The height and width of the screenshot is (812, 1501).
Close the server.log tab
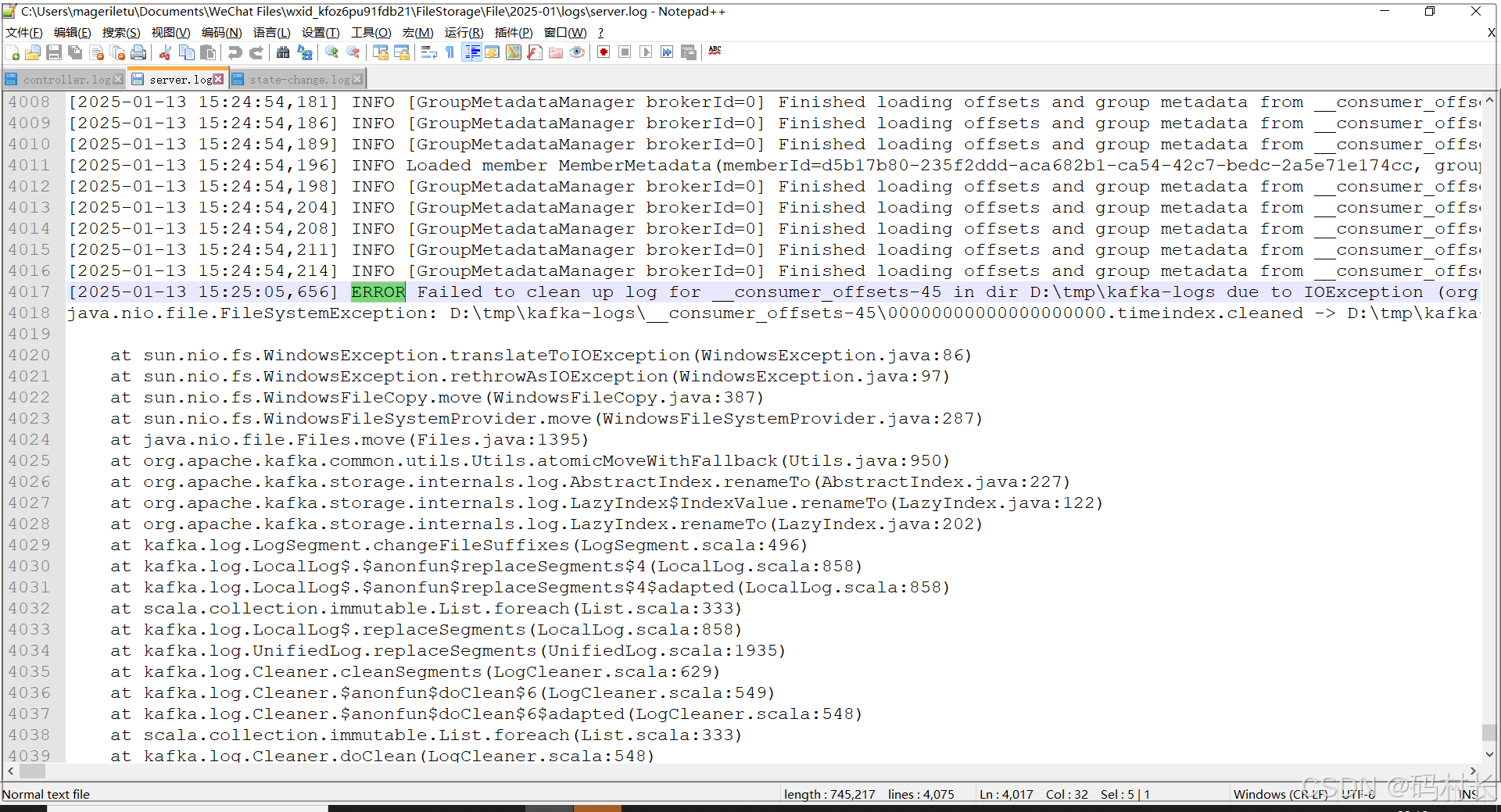coord(218,79)
